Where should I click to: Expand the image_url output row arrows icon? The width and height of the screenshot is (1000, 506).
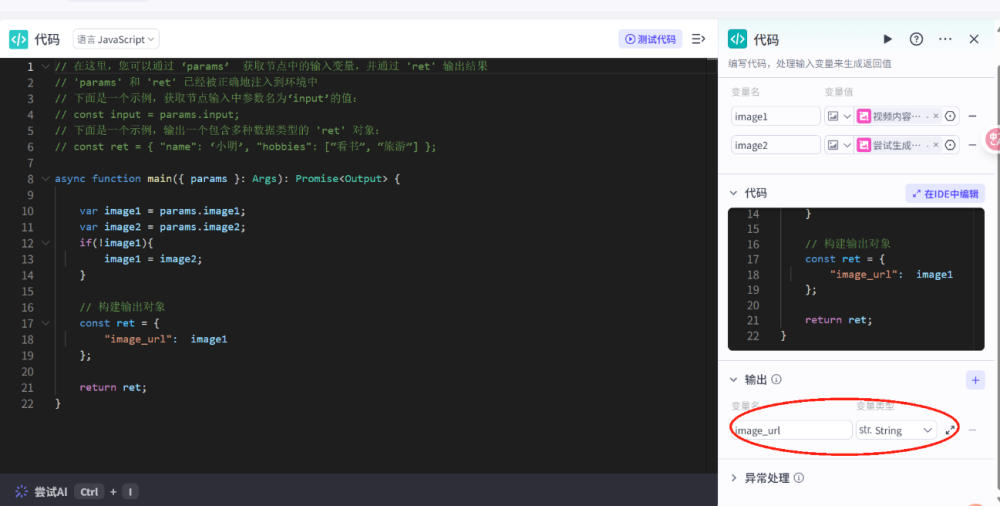click(x=950, y=430)
